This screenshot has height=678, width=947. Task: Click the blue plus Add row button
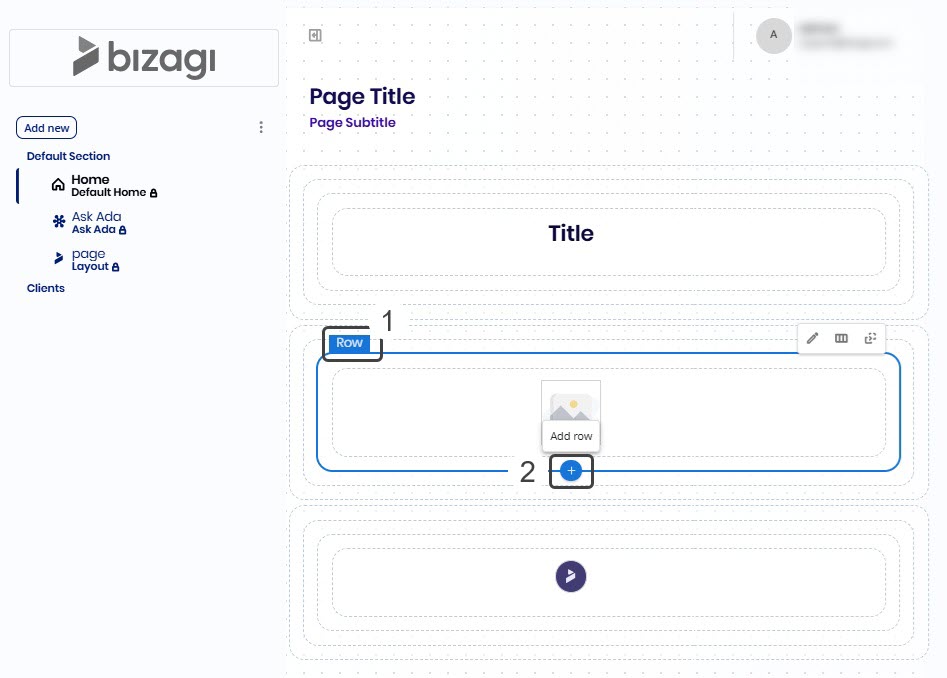(571, 471)
